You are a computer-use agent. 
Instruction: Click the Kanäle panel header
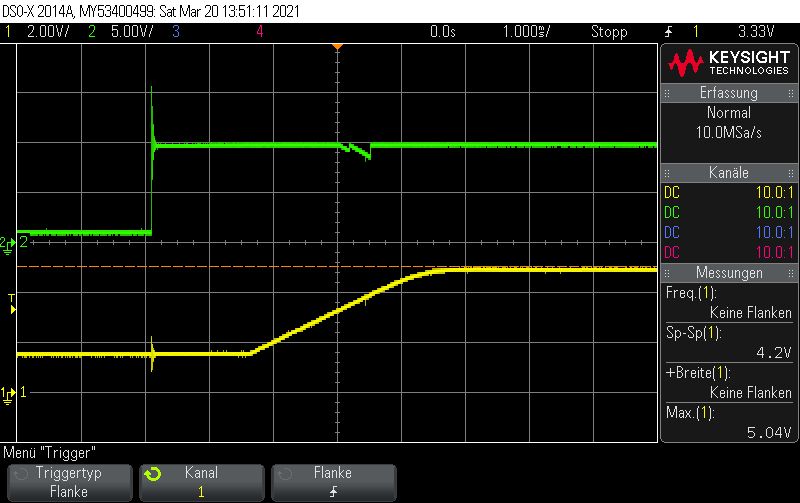click(x=729, y=173)
